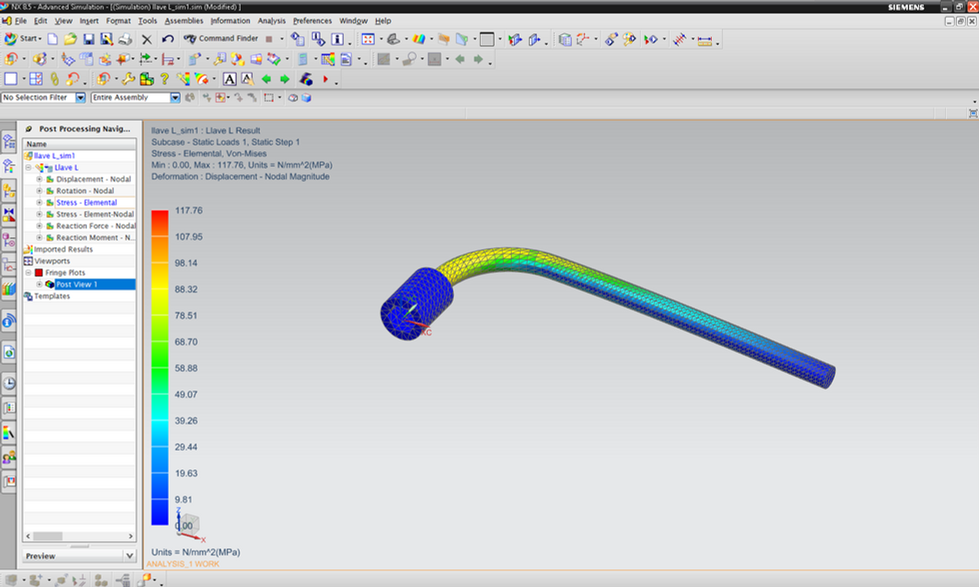Screen dimensions: 979x587
Task: Select Viewports tree item
Action: click(x=52, y=261)
